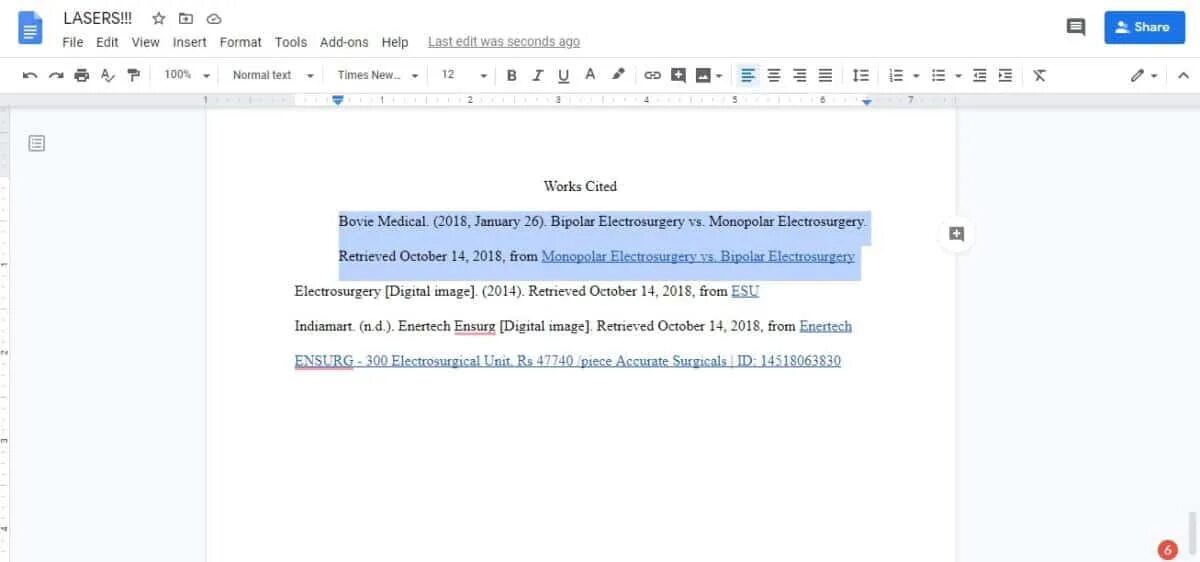Open the notification badge showing 6

click(x=1167, y=549)
